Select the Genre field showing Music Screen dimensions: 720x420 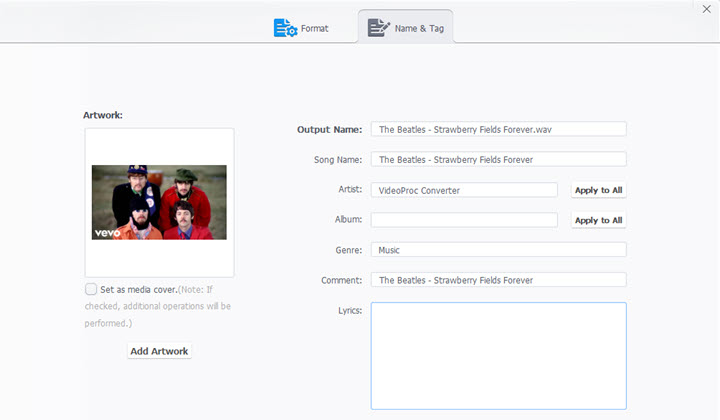(498, 250)
